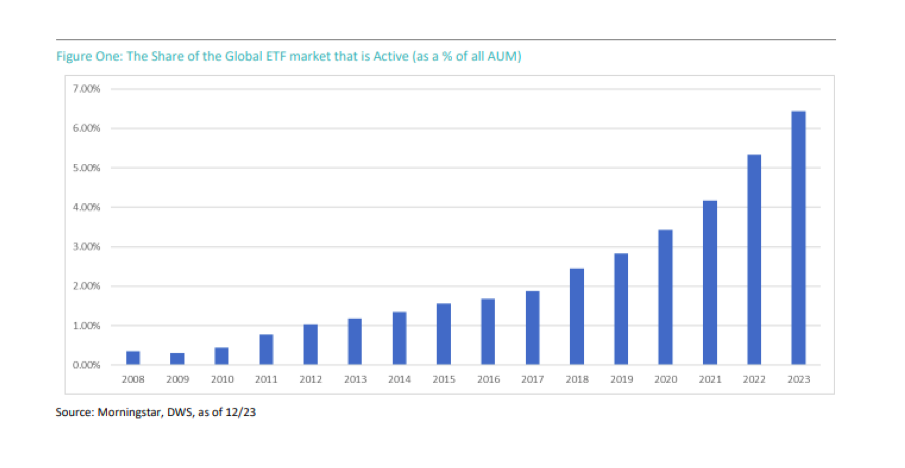Click the 2021 bar
The height and width of the screenshot is (468, 905).
tap(710, 283)
